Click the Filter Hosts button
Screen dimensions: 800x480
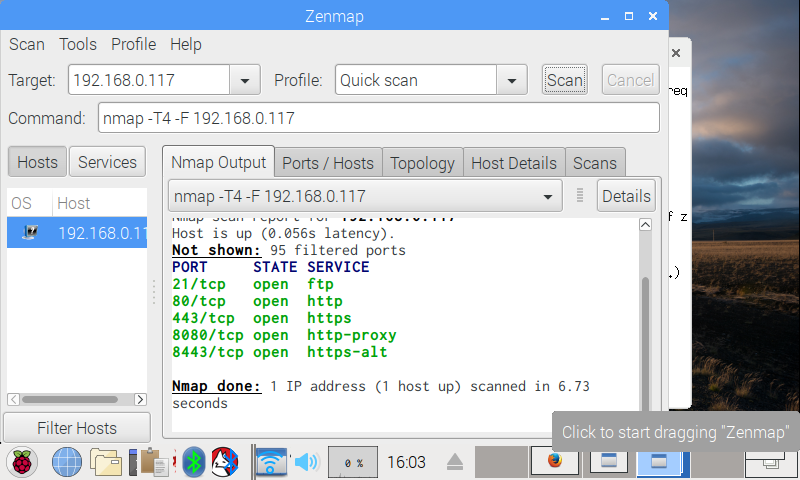(x=77, y=428)
